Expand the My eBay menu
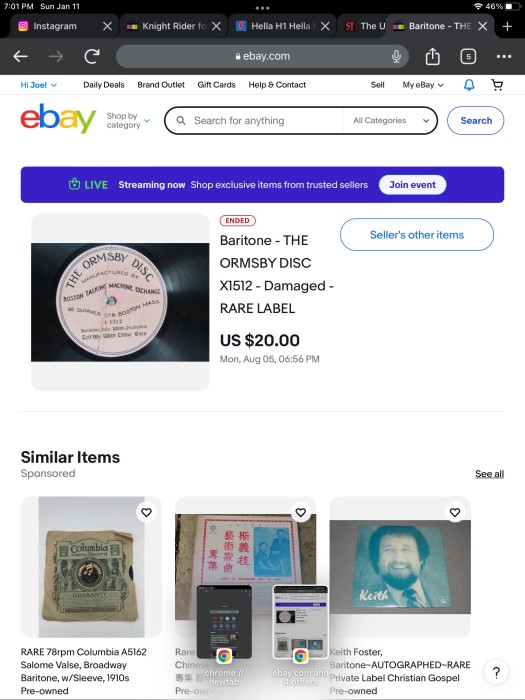Screen dimensions: 525x700 point(423,85)
